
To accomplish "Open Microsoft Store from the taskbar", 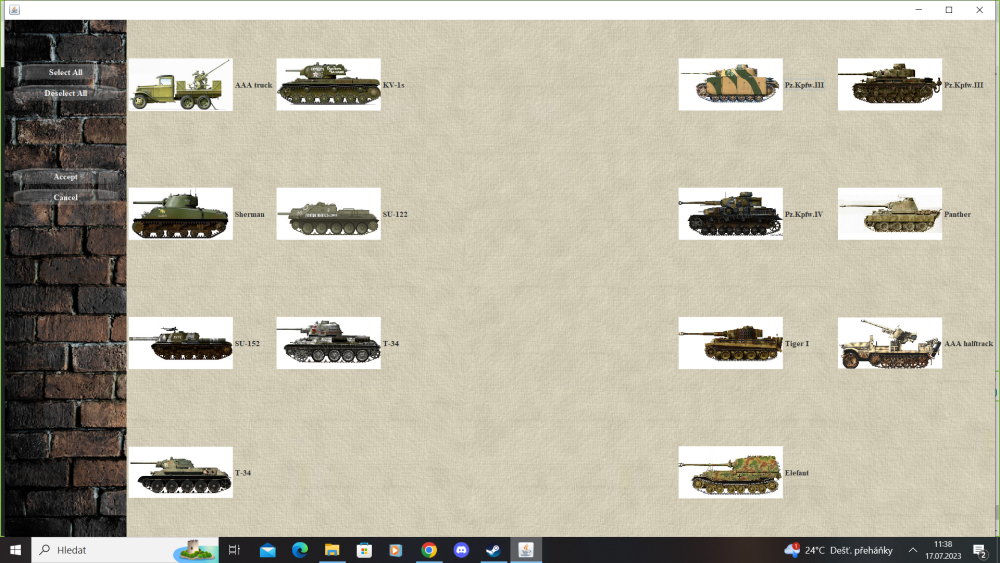I will tap(364, 550).
